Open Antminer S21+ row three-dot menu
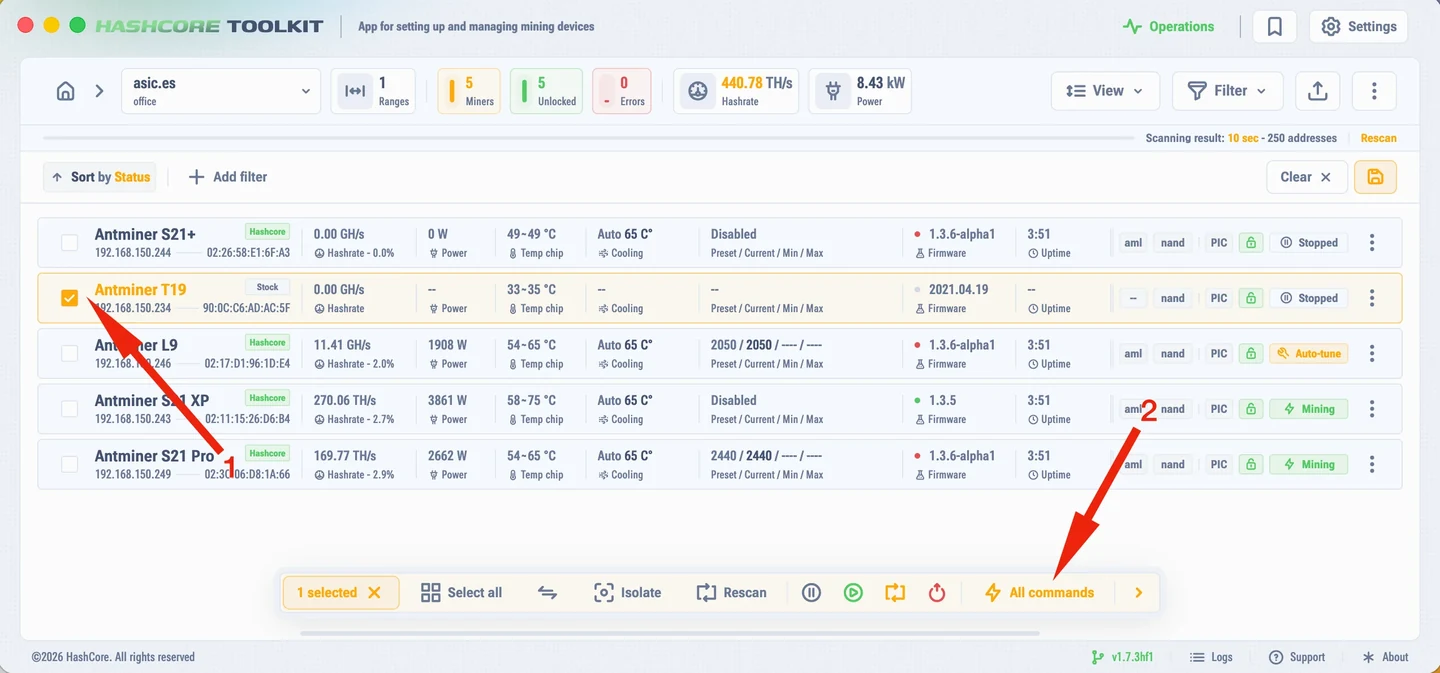This screenshot has height=673, width=1440. (x=1372, y=243)
